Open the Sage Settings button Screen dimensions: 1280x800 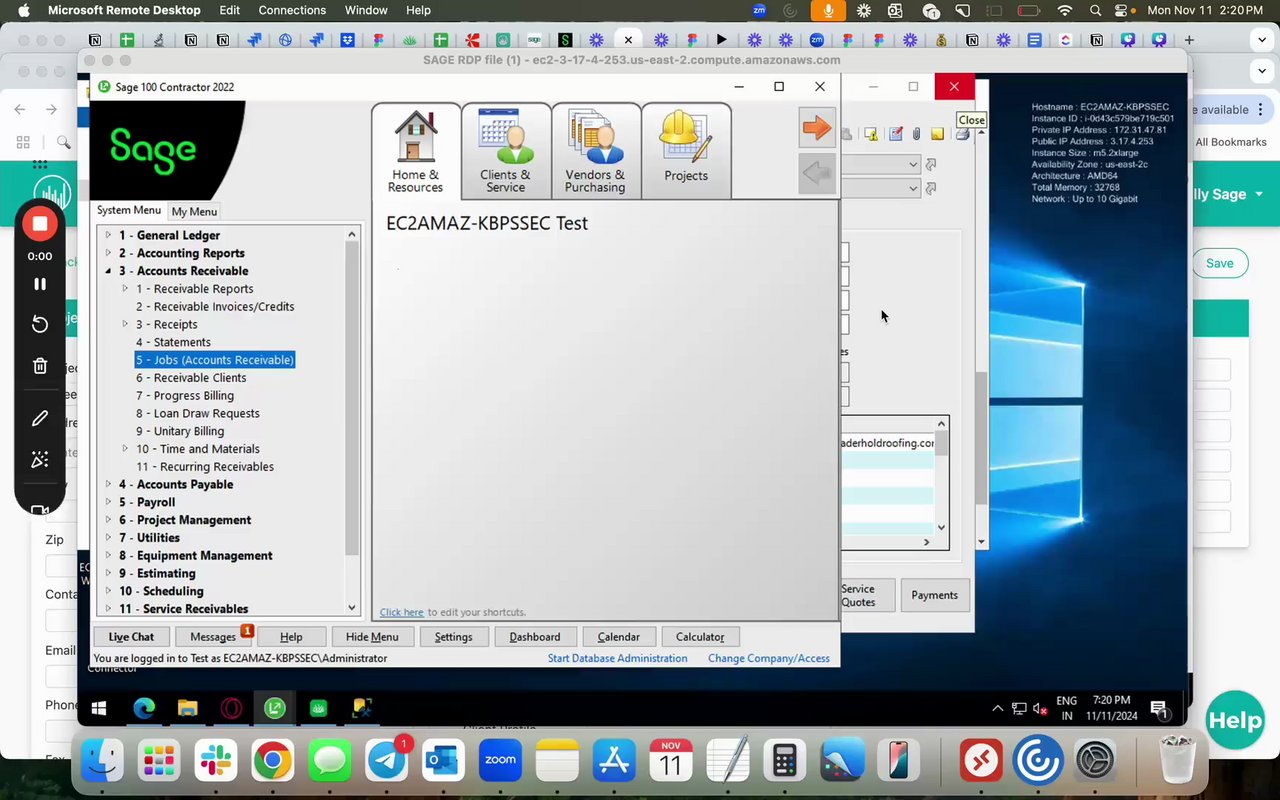coord(453,637)
